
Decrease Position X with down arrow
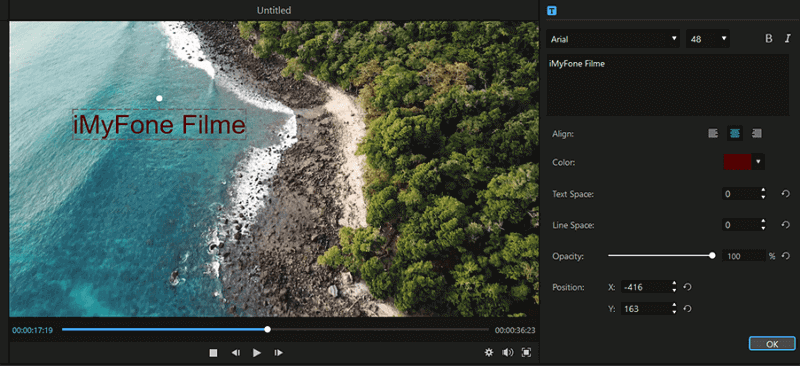coord(674,290)
